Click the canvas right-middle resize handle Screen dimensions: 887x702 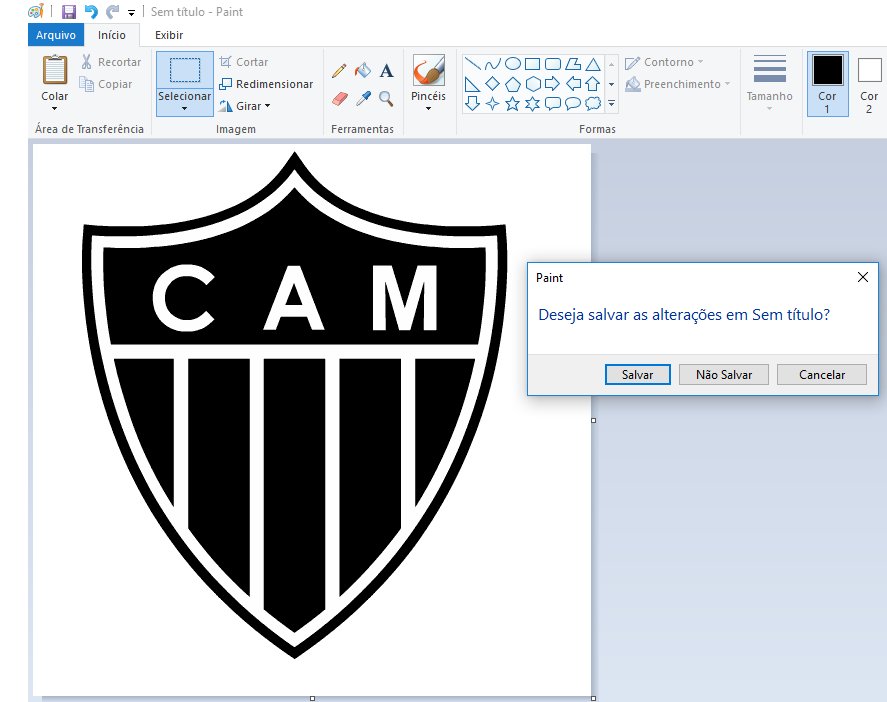coord(593,420)
